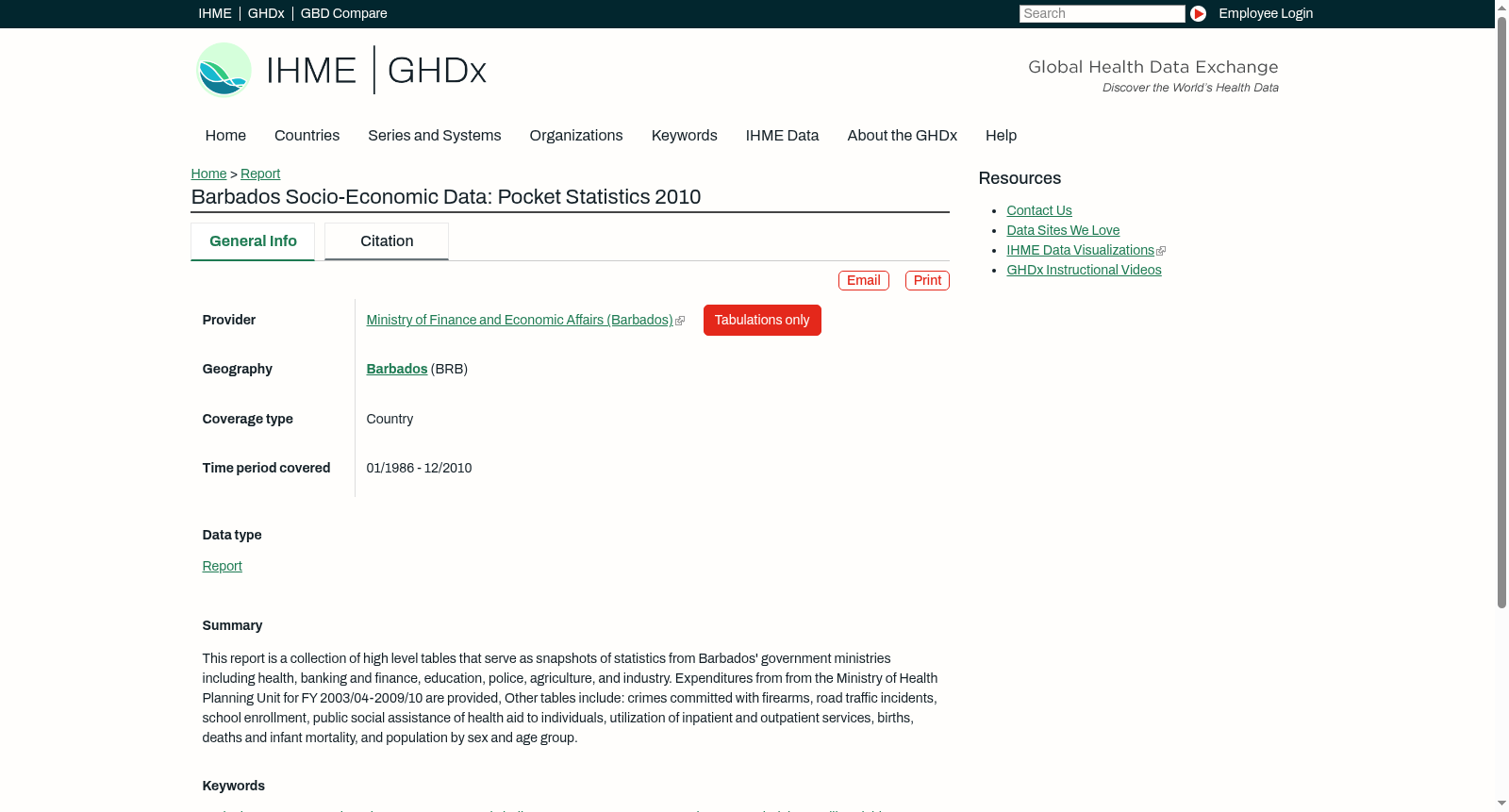Click the 'Global Health Data Exchange' tagline
The height and width of the screenshot is (812, 1509).
click(x=1153, y=67)
